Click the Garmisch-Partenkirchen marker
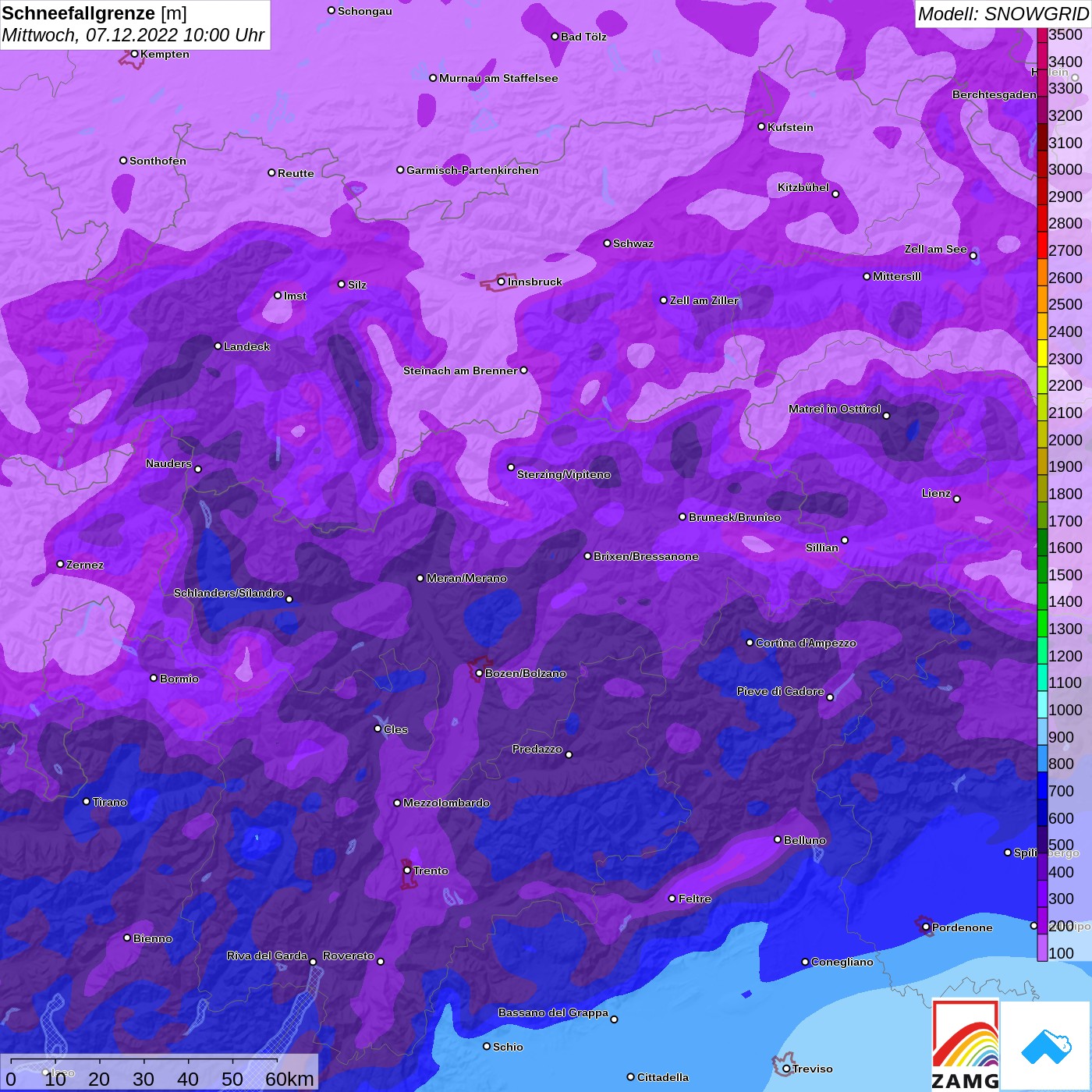This screenshot has height=1092, width=1092. (x=400, y=170)
